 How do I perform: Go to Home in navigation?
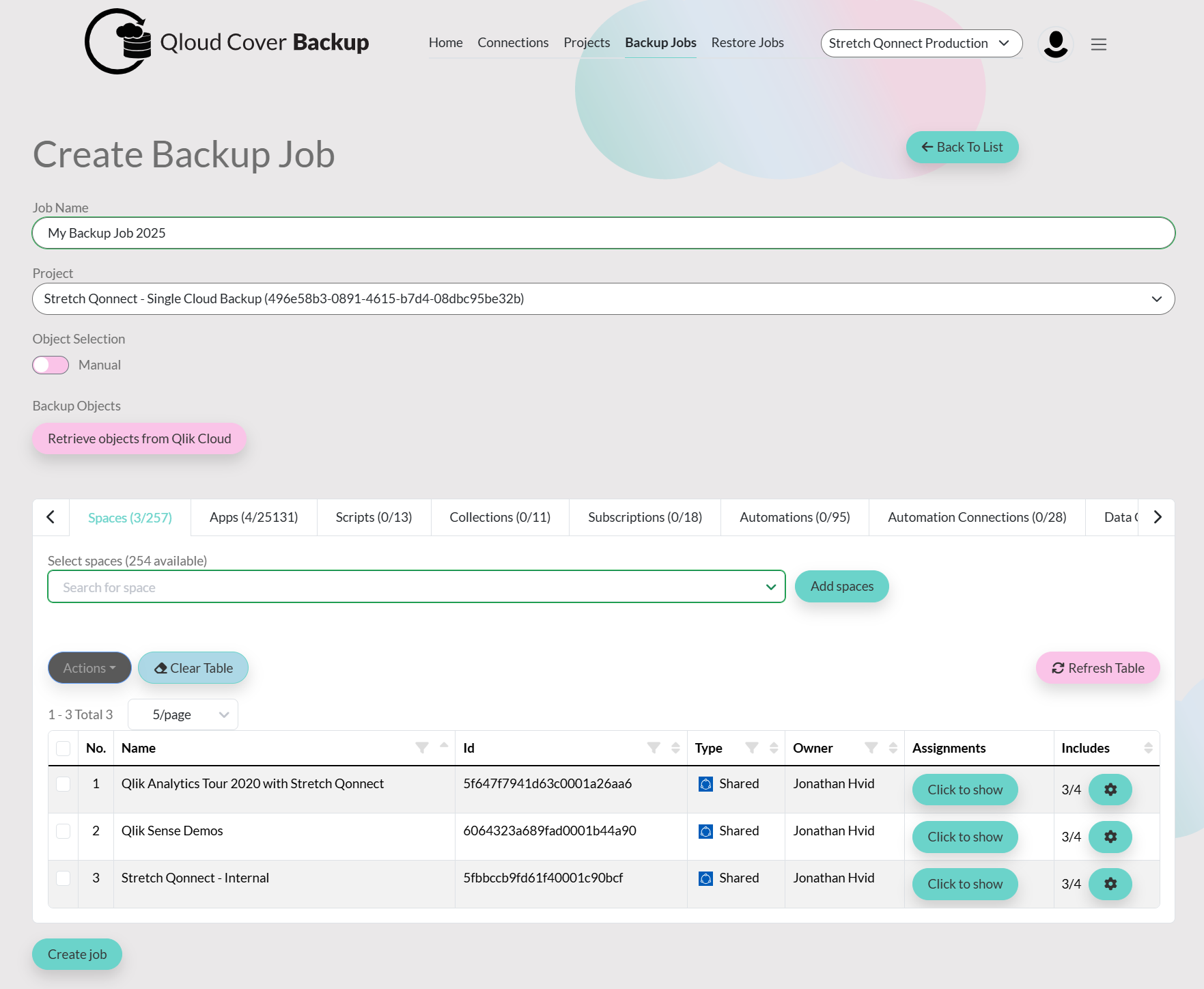click(446, 42)
